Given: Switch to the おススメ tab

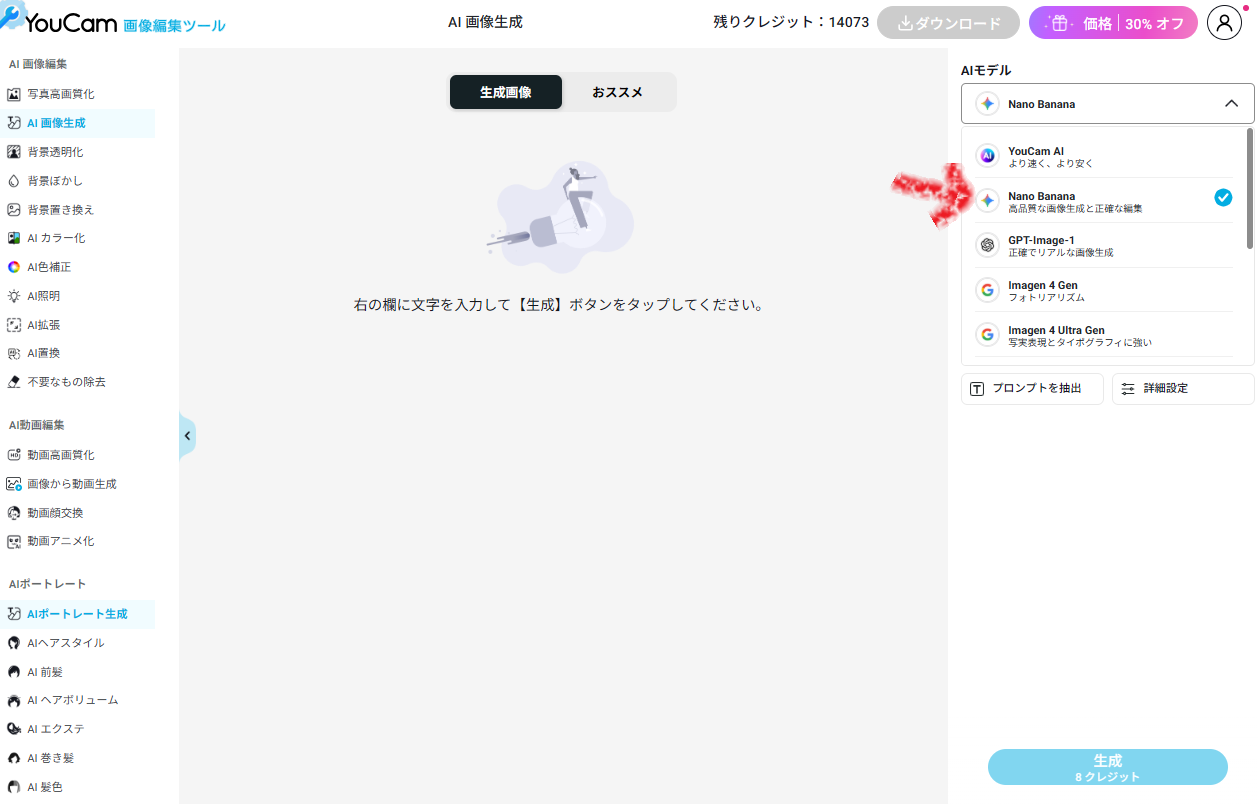Looking at the screenshot, I should (x=617, y=92).
